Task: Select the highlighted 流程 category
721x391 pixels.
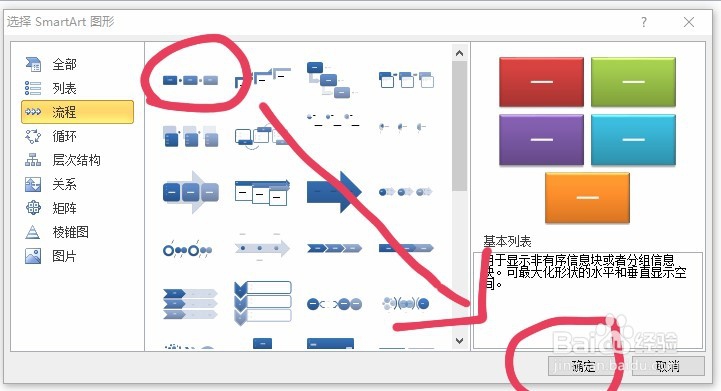Action: (77, 112)
